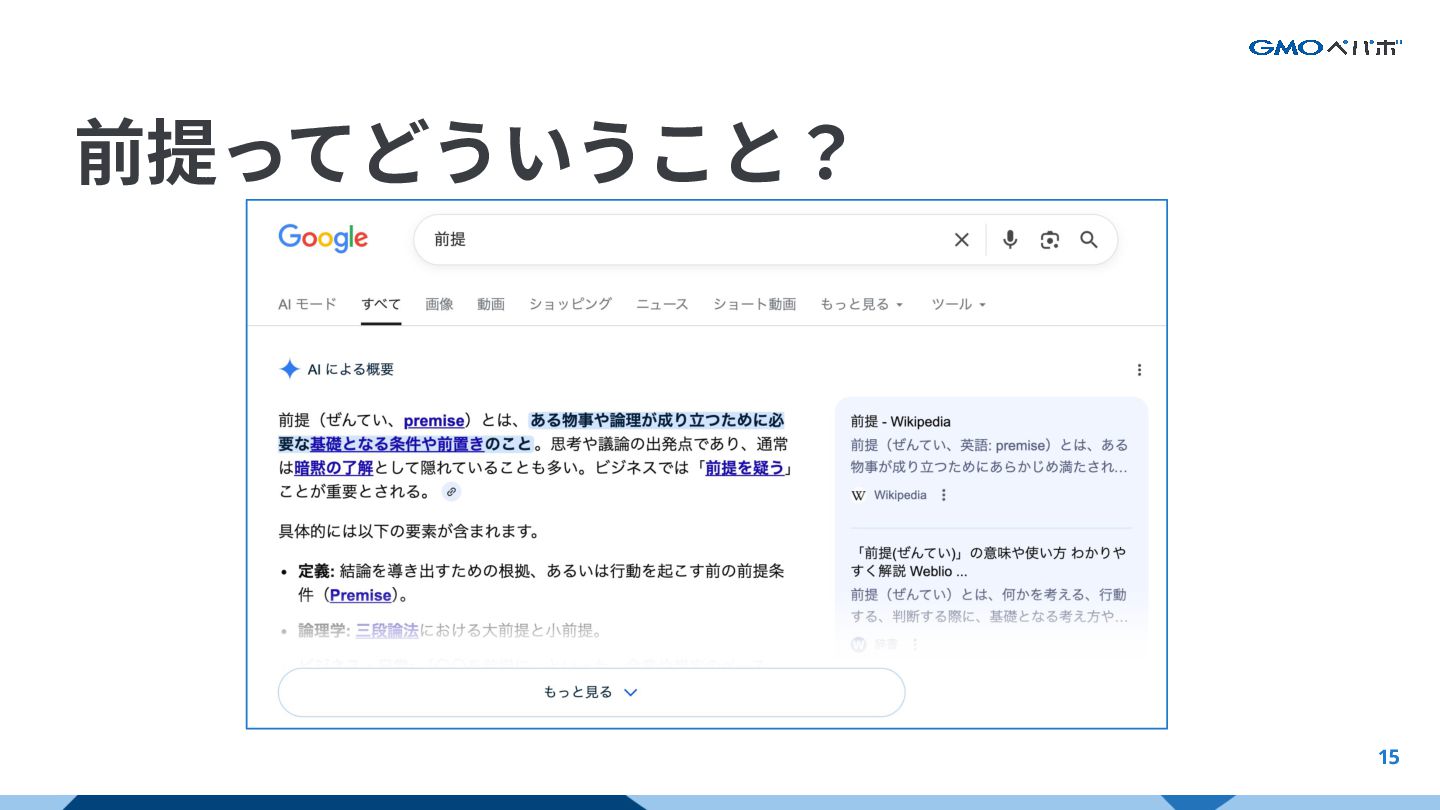Start voice search with microphone icon
Image resolution: width=1440 pixels, height=810 pixels.
click(1010, 240)
